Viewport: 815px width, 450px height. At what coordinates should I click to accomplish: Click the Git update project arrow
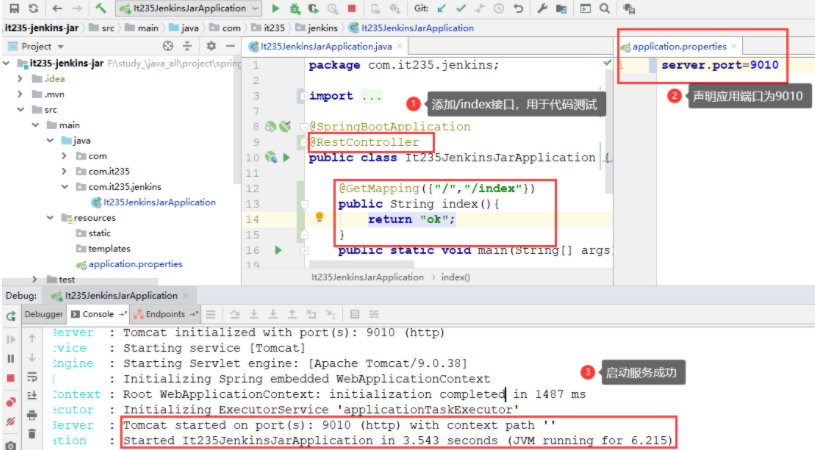441,8
